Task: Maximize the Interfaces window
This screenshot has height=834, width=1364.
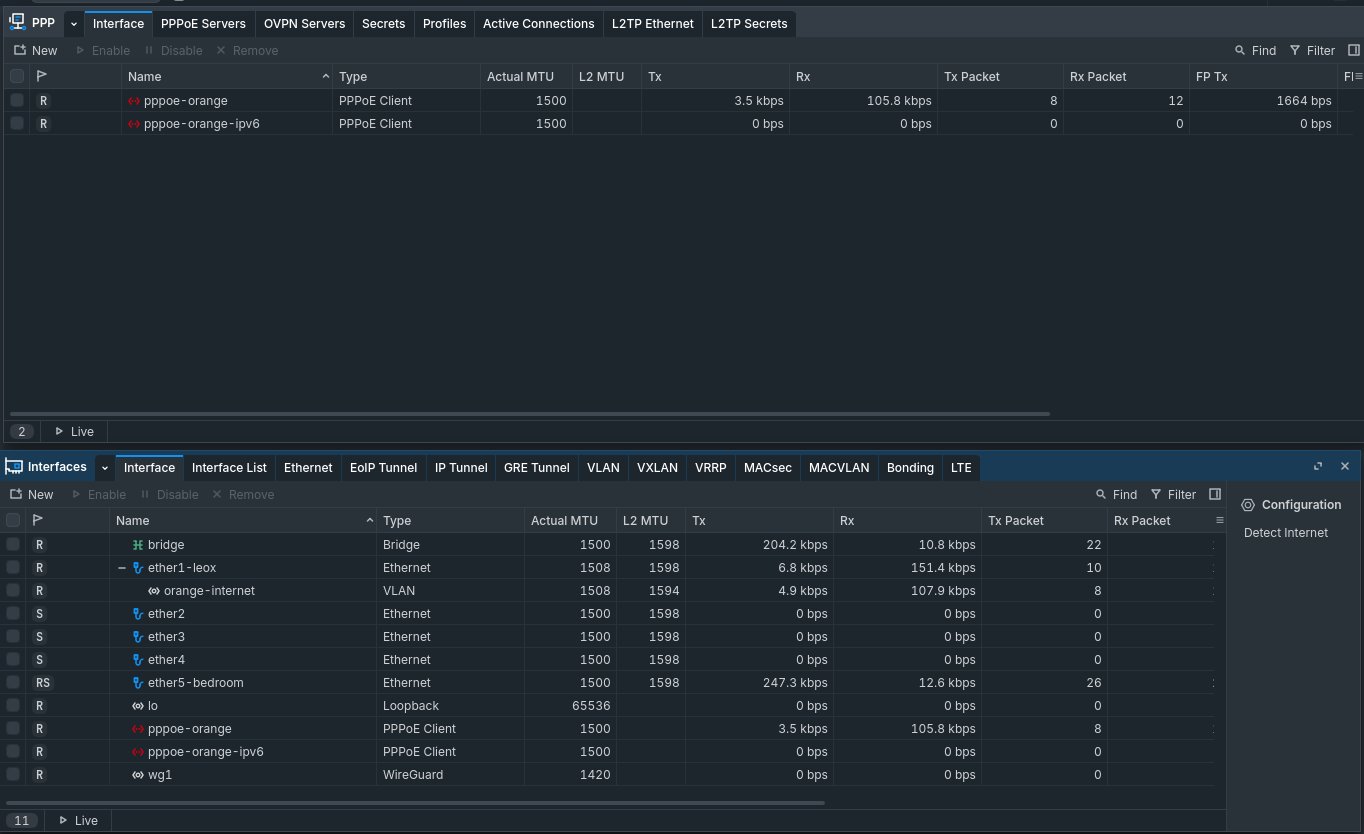Action: pos(1318,466)
